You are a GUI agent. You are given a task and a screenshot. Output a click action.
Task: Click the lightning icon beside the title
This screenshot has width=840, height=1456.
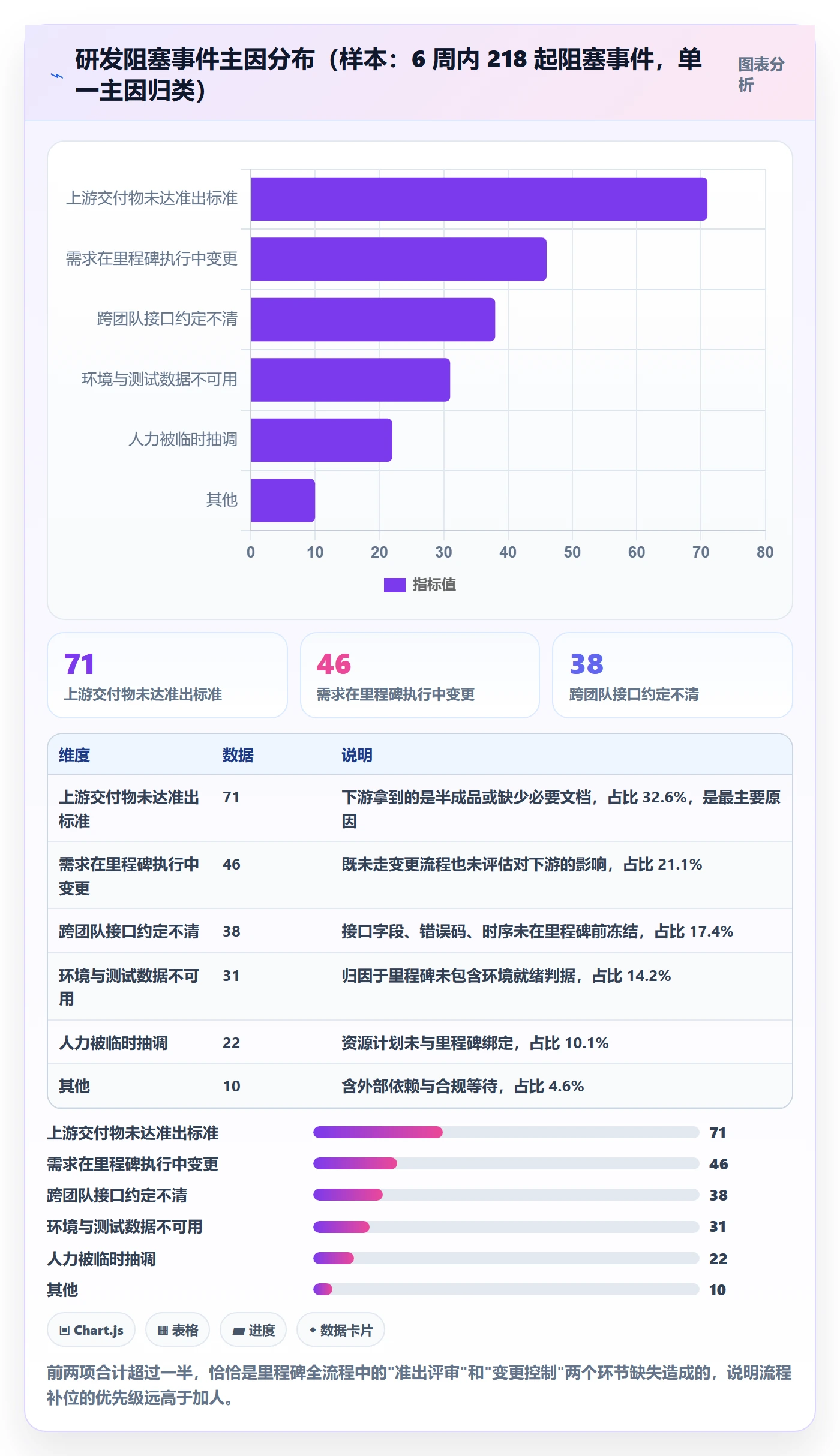[x=57, y=76]
